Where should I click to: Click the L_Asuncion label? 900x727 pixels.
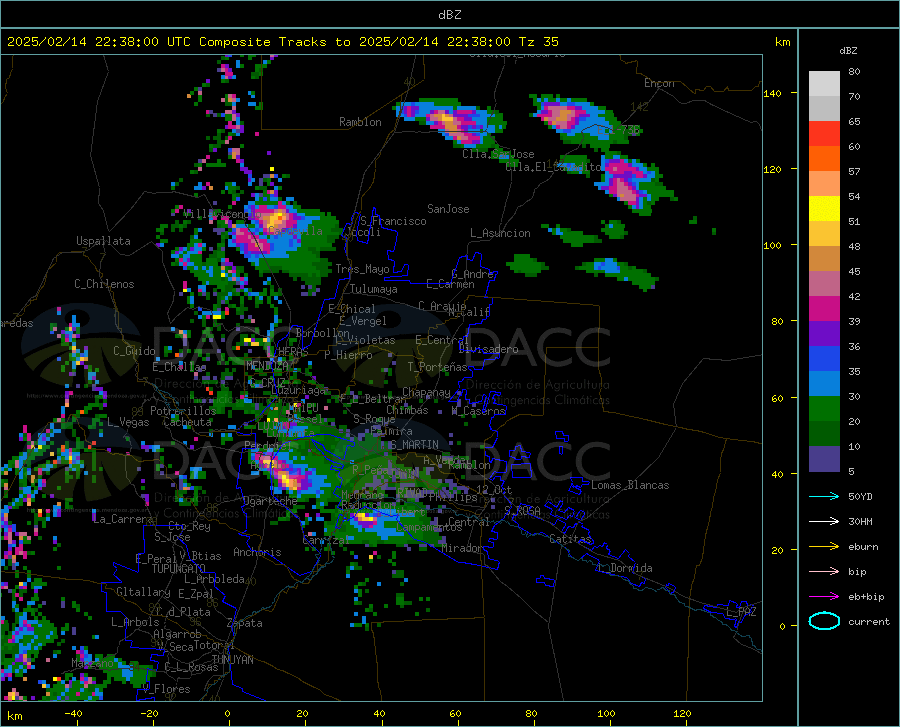(500, 233)
